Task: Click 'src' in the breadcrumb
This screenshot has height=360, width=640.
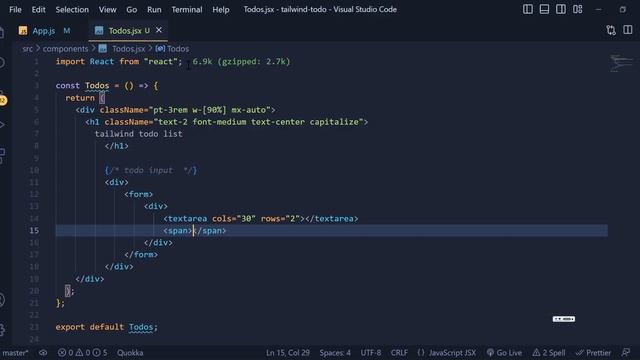Action: coord(27,49)
